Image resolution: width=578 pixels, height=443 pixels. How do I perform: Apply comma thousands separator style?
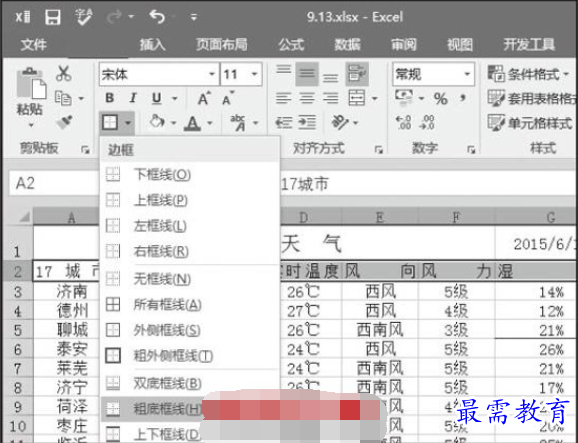(x=463, y=98)
